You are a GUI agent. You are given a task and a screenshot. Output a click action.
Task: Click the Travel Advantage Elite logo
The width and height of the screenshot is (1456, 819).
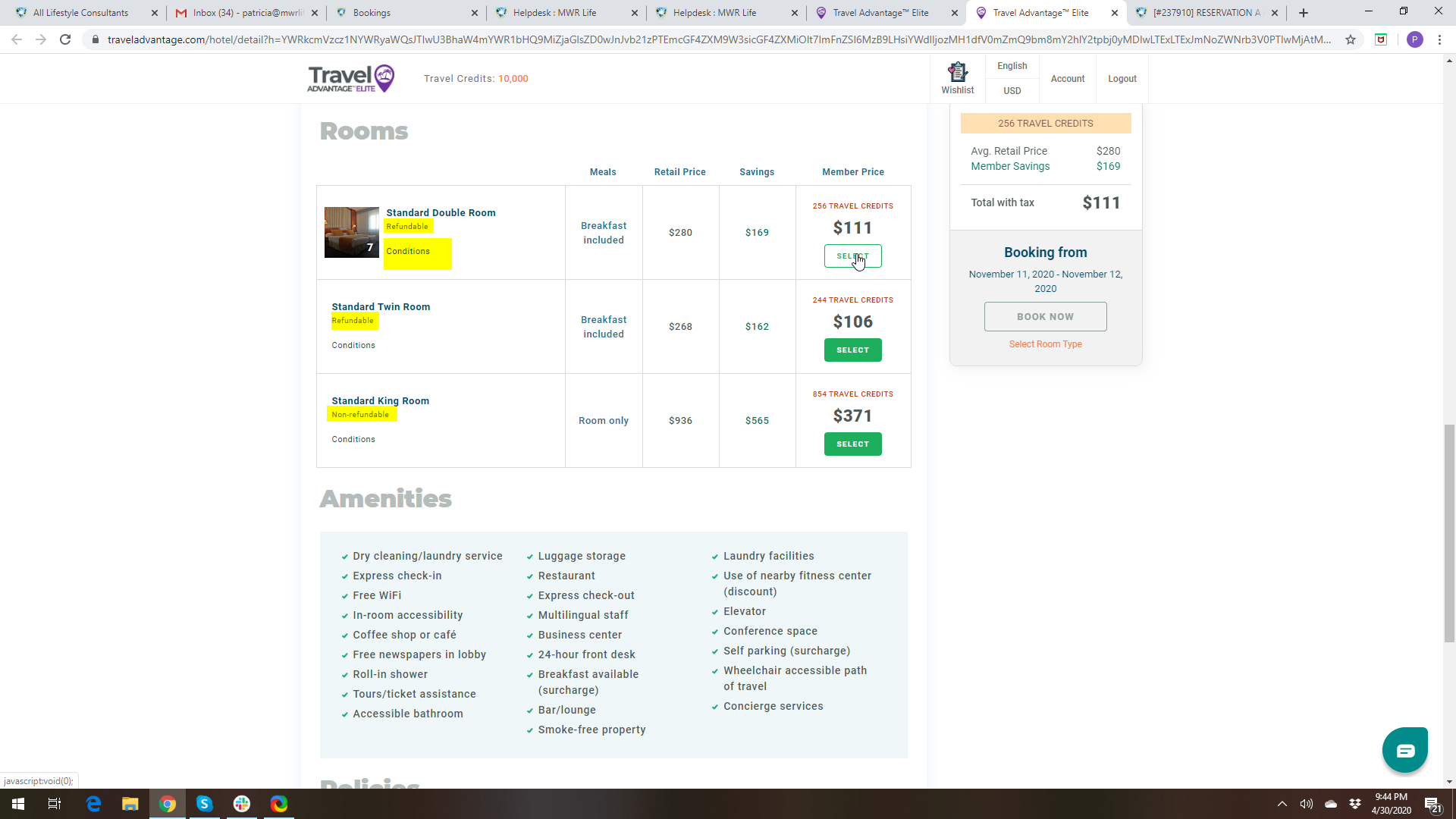point(351,78)
